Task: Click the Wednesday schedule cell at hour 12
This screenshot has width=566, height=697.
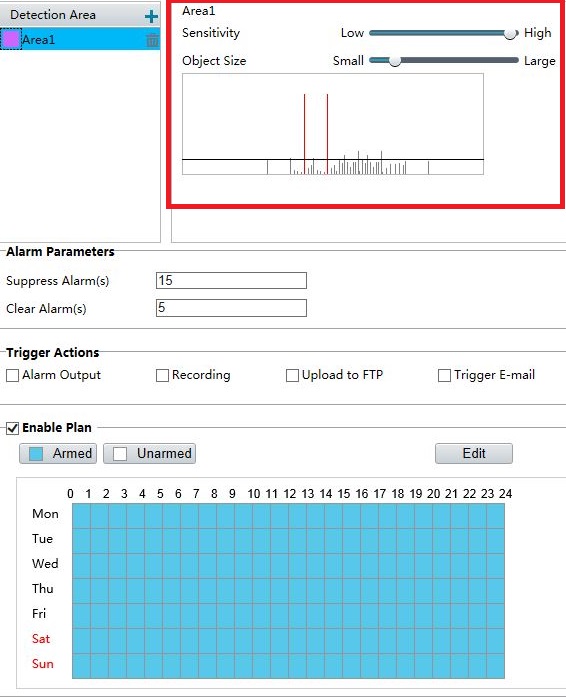Action: pos(297,566)
